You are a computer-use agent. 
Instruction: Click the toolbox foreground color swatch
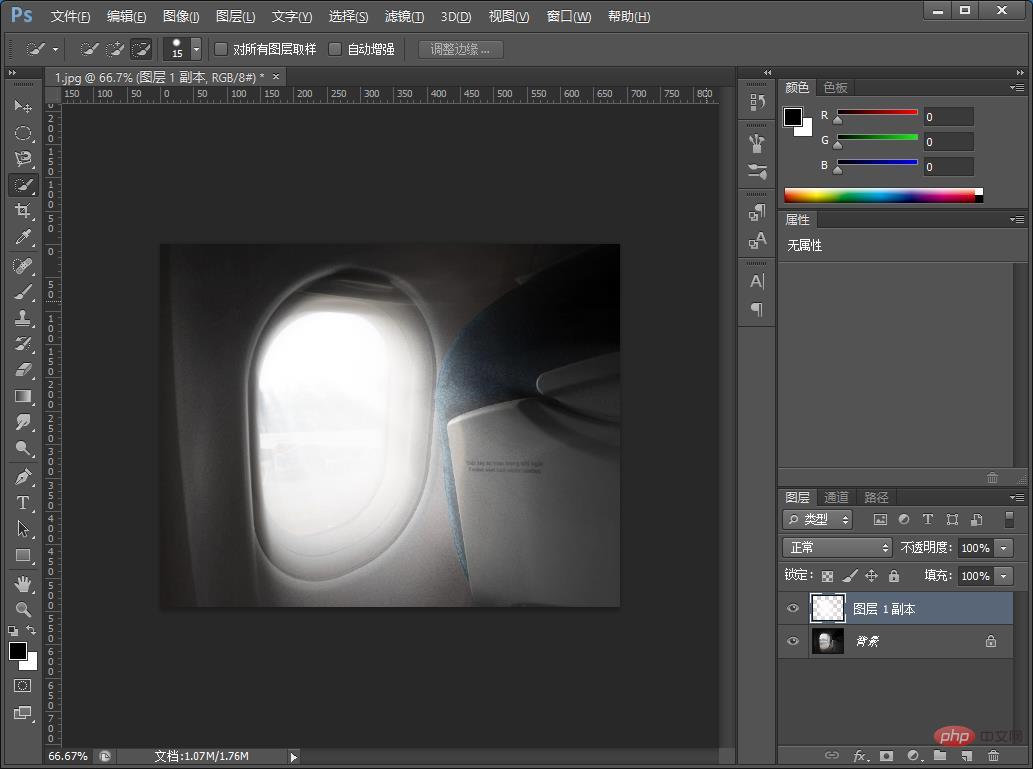pyautogui.click(x=18, y=651)
